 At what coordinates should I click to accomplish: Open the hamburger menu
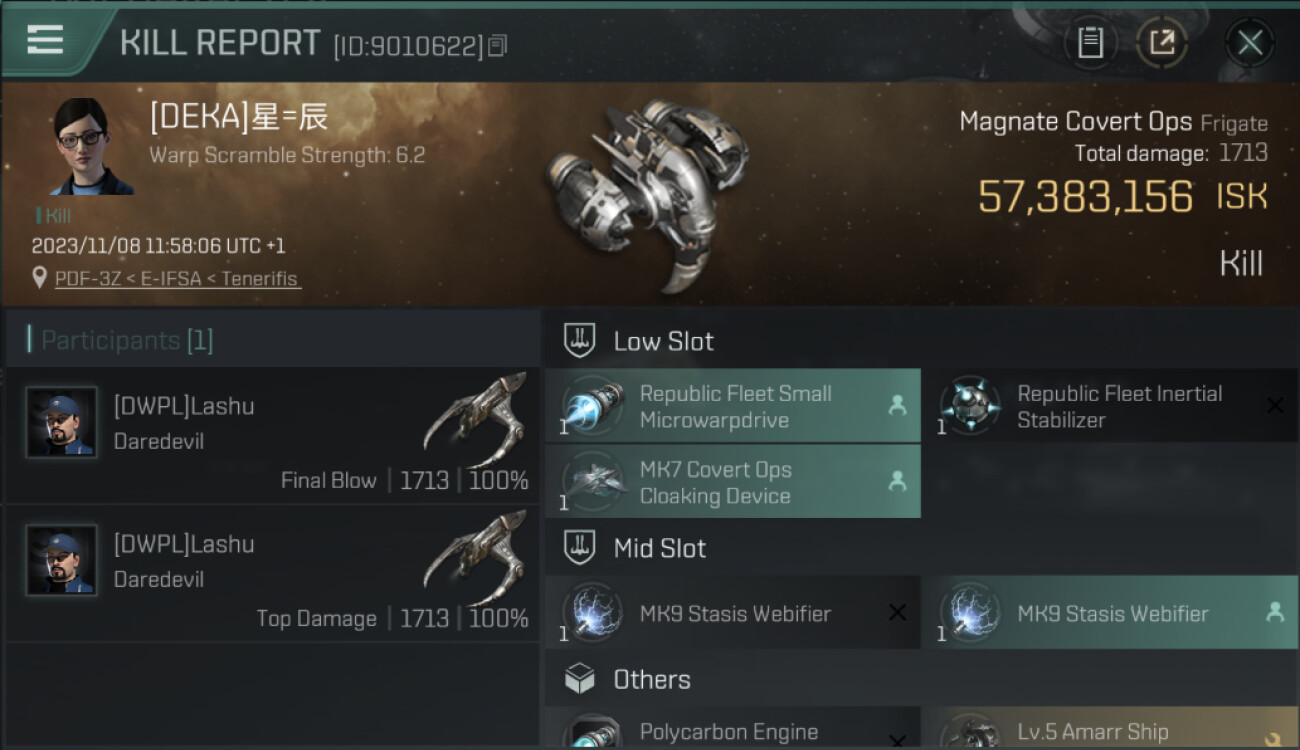coord(45,40)
